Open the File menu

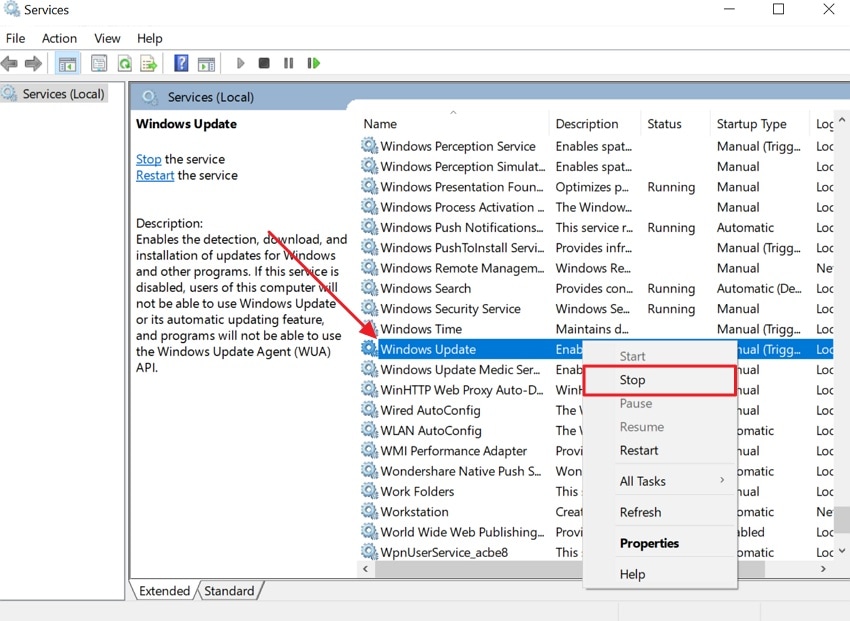pos(16,38)
